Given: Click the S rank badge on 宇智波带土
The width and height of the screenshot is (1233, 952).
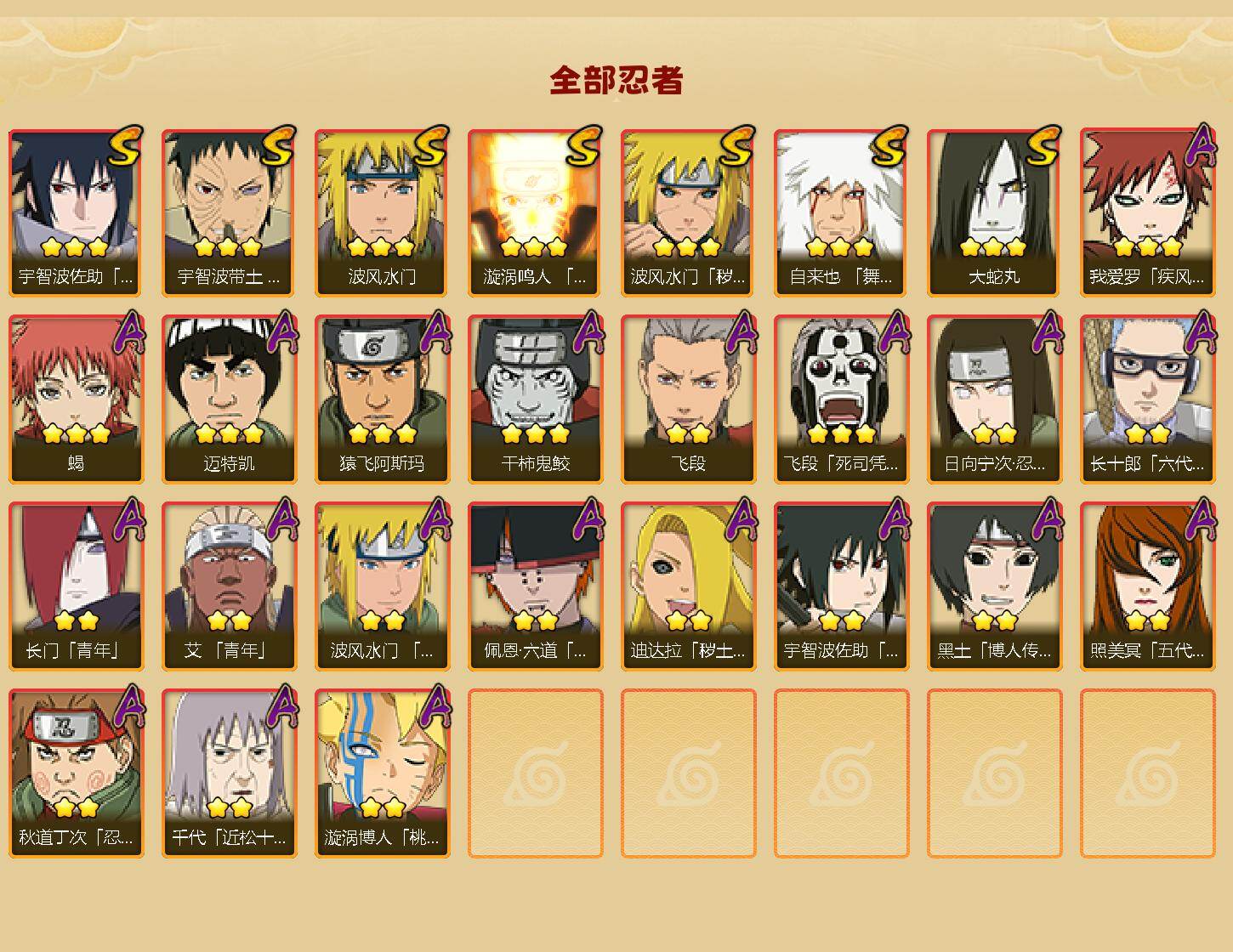Looking at the screenshot, I should click(278, 145).
